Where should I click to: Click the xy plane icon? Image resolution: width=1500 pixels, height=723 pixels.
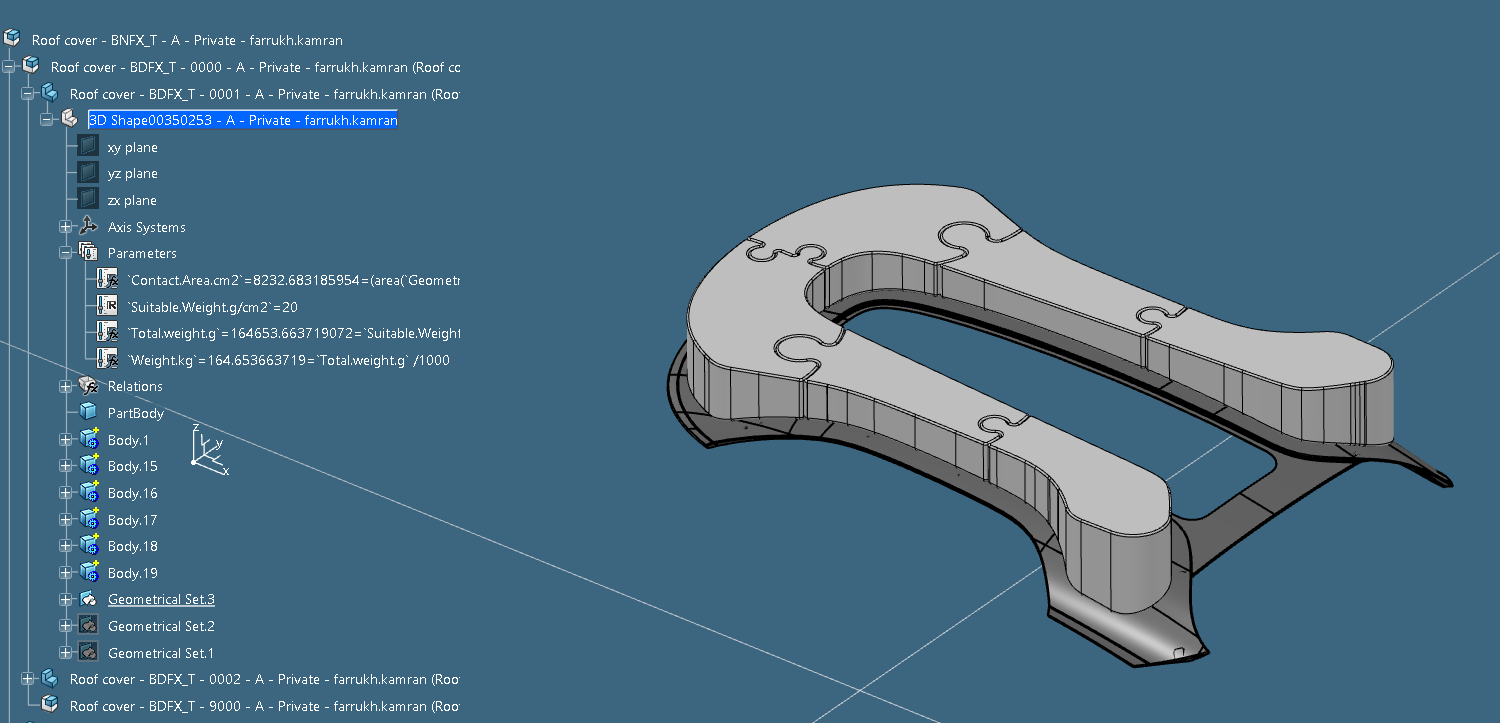(x=89, y=147)
